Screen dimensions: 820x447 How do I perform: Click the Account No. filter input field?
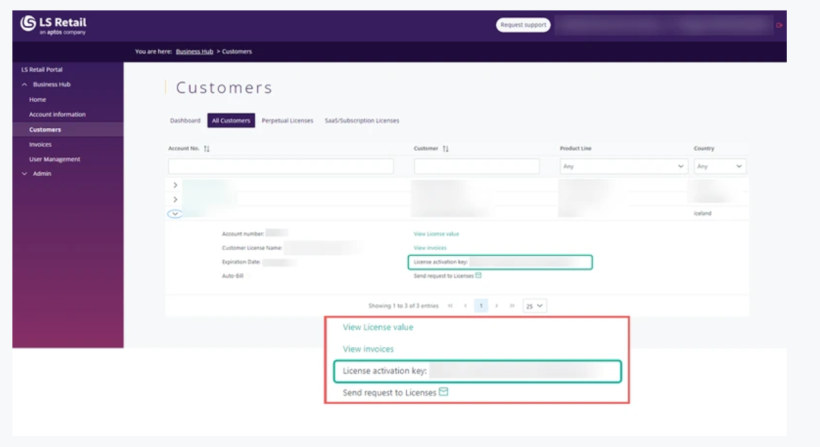click(x=280, y=166)
